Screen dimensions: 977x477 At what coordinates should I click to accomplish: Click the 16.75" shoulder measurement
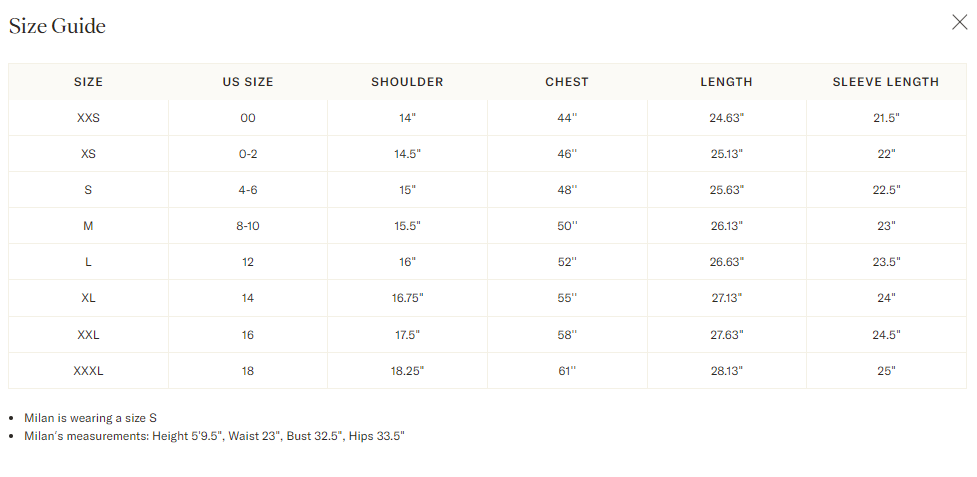point(407,298)
